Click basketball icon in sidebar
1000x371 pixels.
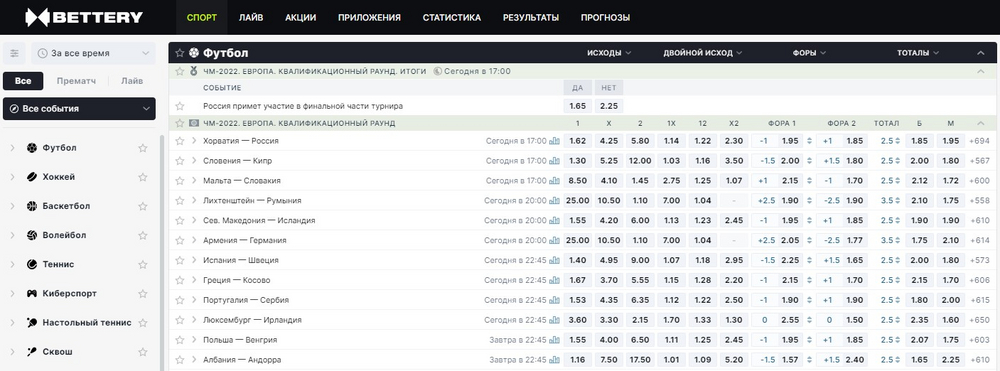(32, 206)
